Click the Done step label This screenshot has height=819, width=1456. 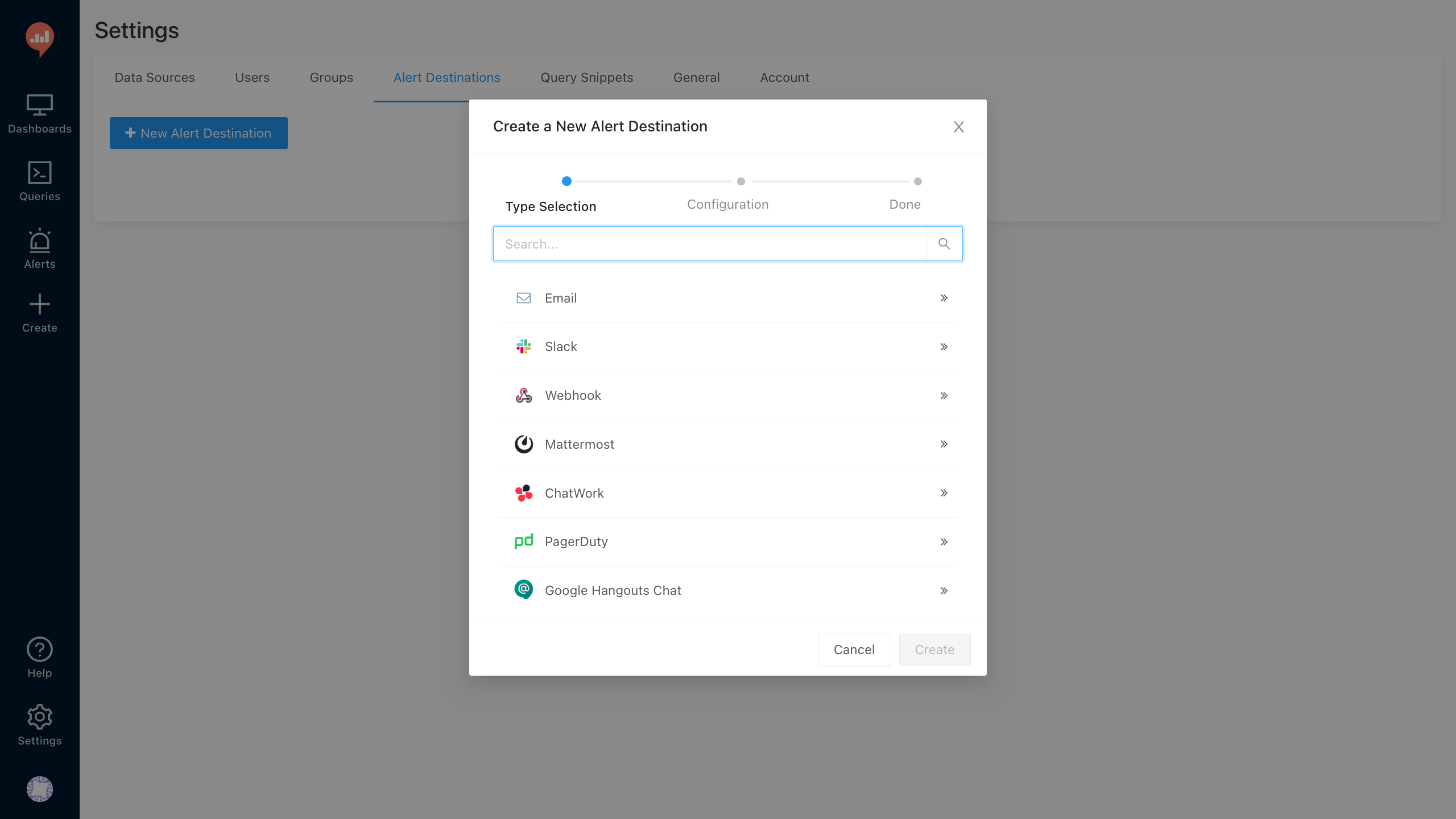(904, 204)
